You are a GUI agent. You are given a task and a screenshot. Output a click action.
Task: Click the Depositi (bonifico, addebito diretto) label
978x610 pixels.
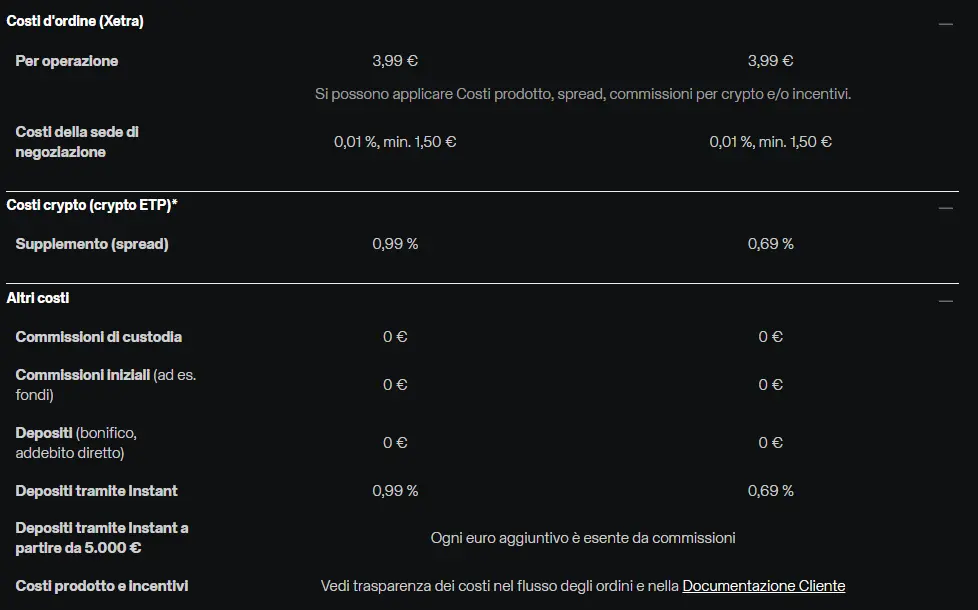(x=76, y=443)
